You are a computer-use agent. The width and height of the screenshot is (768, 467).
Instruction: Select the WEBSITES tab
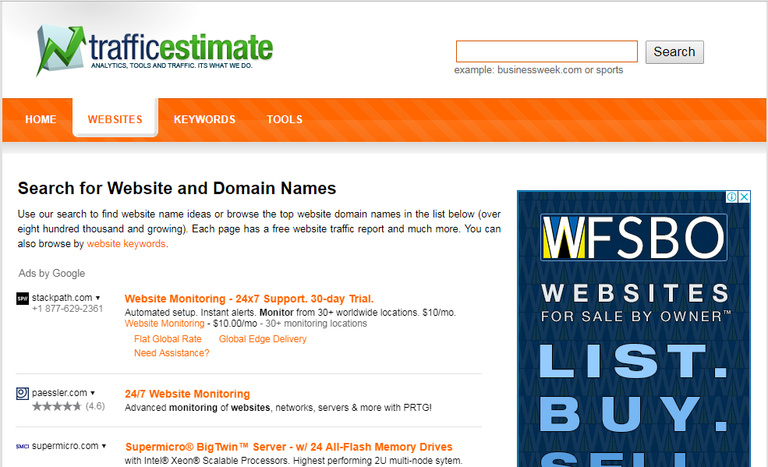pos(115,120)
